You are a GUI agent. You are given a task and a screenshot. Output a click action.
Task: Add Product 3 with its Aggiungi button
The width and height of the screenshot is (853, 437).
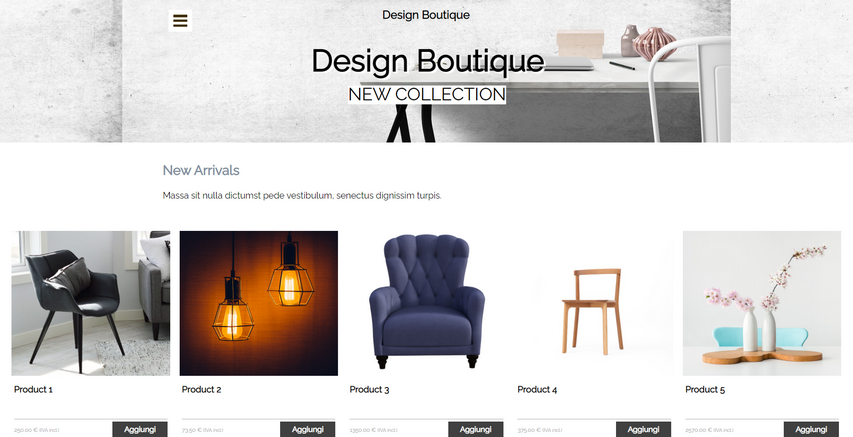click(x=475, y=429)
